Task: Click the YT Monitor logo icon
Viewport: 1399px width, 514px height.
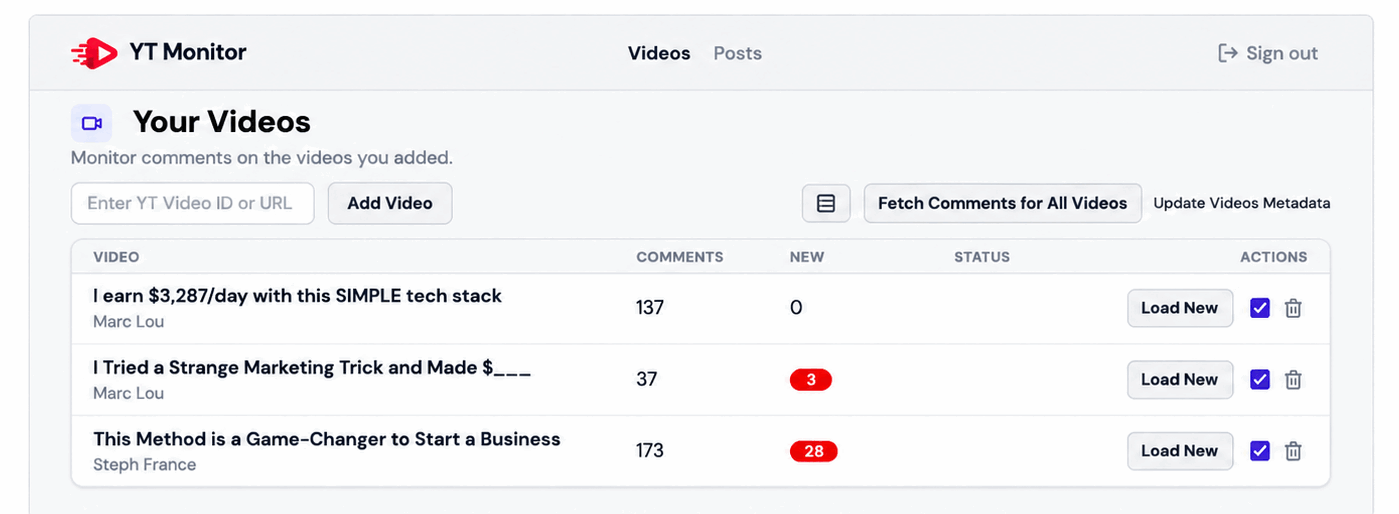Action: point(95,53)
